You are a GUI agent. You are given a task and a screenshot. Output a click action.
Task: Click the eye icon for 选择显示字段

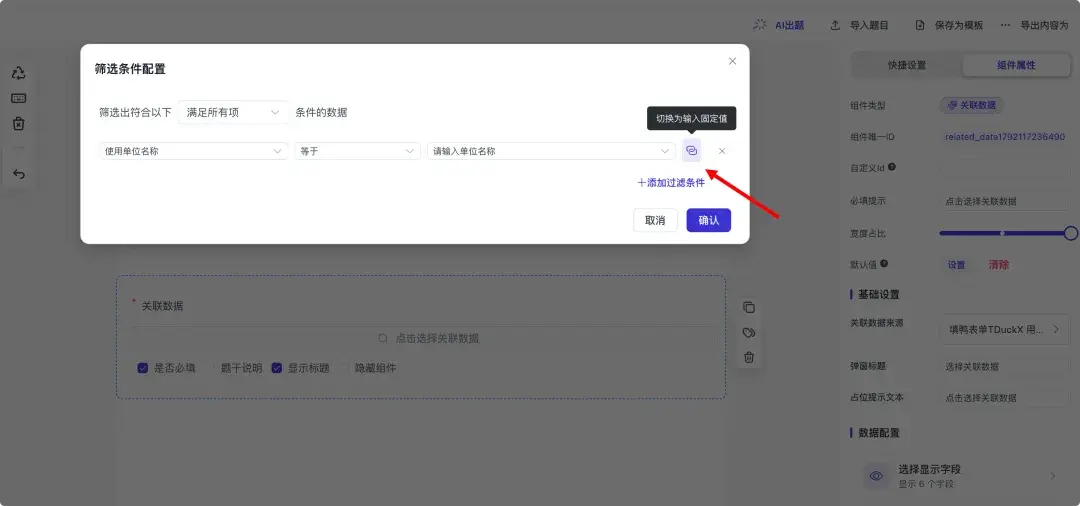(876, 476)
